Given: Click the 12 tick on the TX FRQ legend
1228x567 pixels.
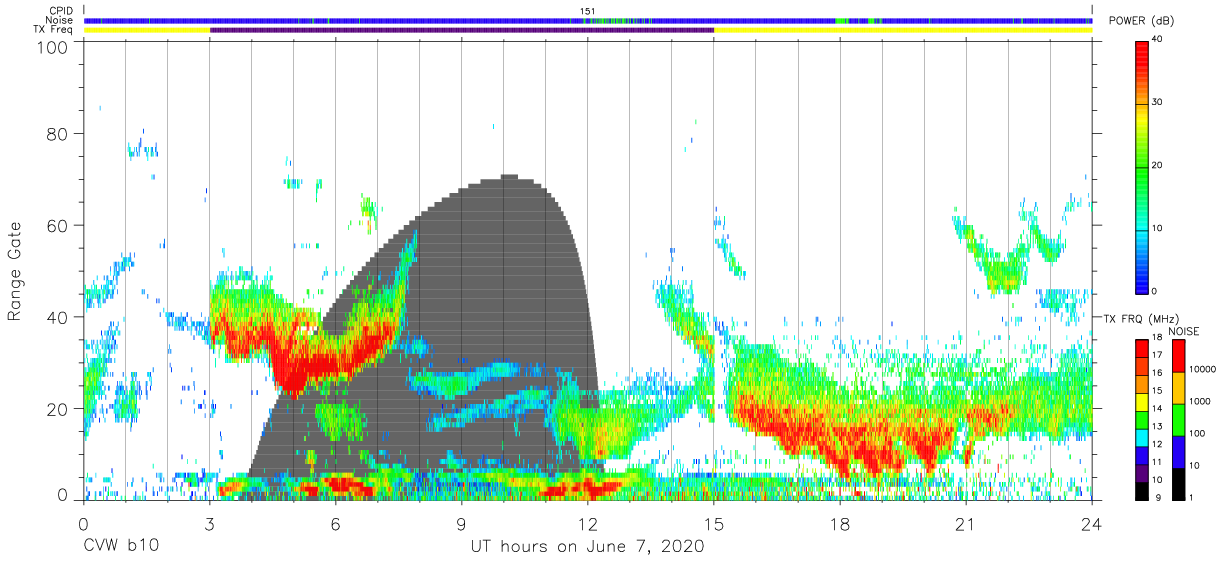Looking at the screenshot, I should [1156, 444].
